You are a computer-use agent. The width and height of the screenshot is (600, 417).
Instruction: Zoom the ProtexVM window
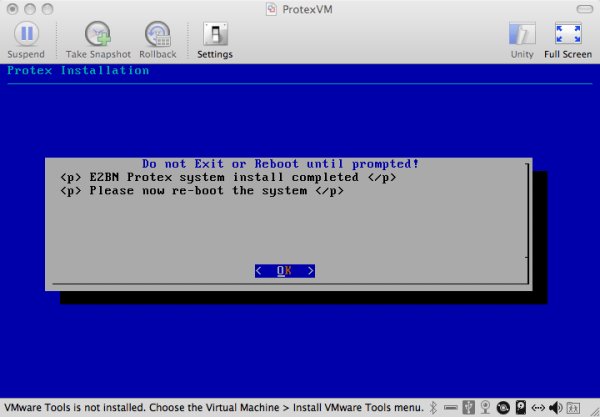pos(47,9)
